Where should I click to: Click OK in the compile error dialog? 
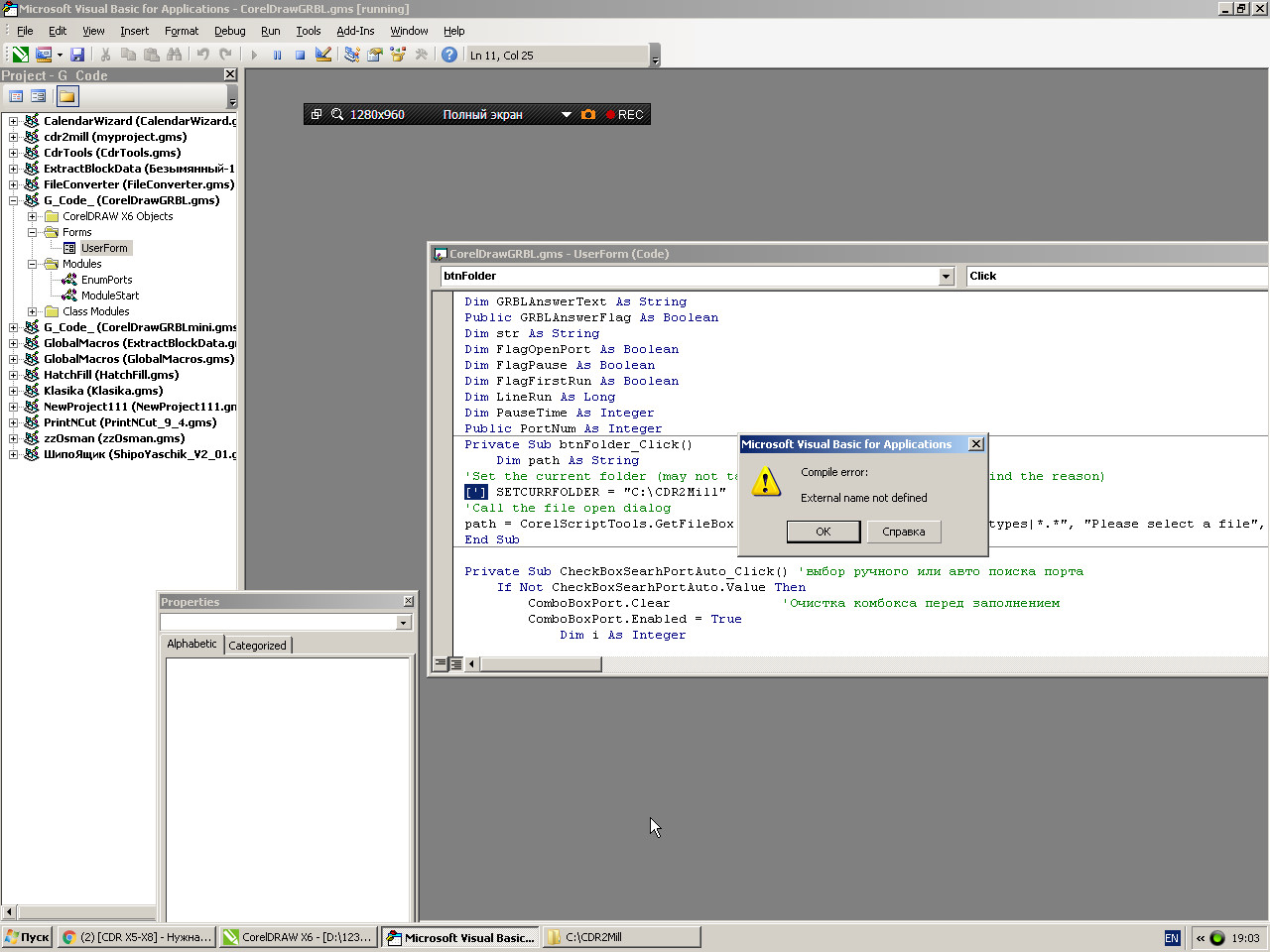[x=823, y=532]
